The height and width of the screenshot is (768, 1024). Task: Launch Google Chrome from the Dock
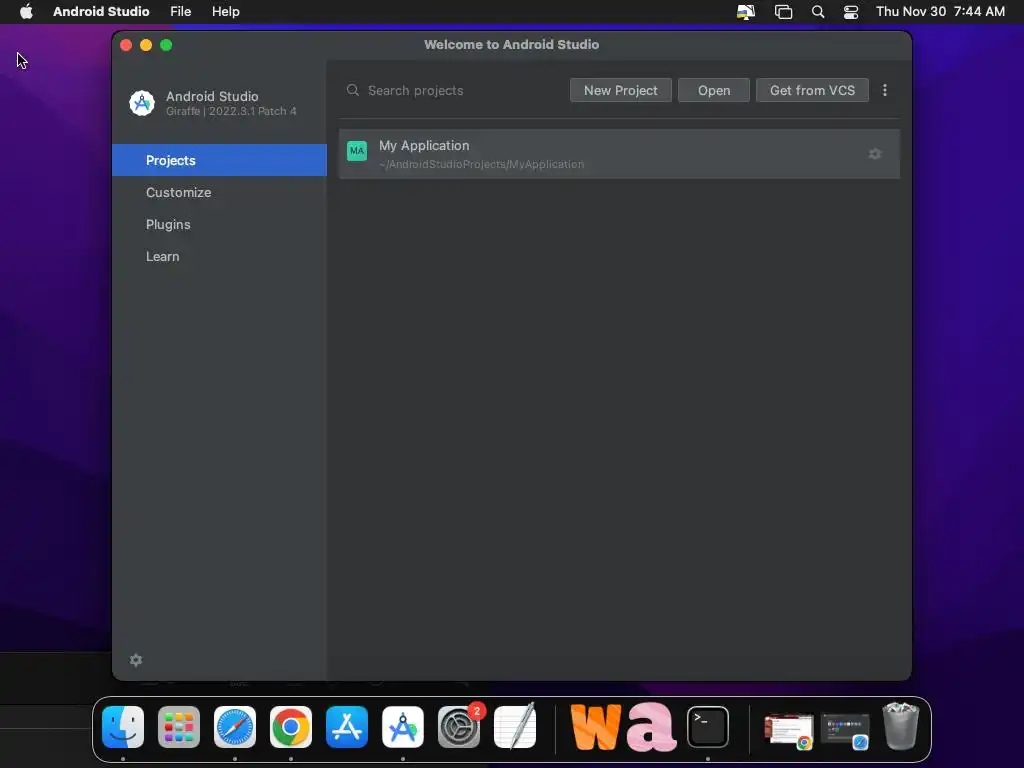(291, 727)
